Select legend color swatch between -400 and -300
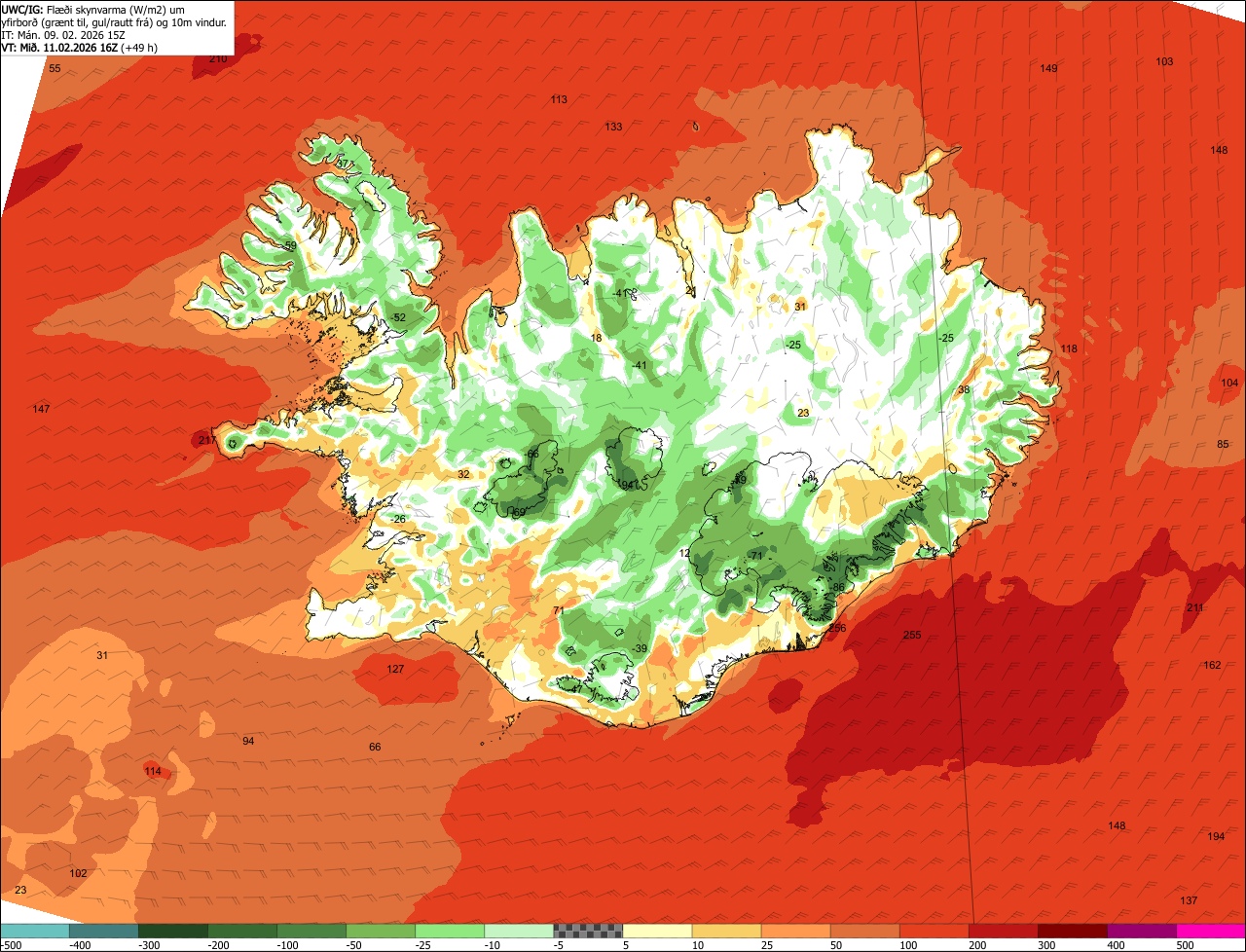Screen dimensions: 1246x952 point(103,931)
